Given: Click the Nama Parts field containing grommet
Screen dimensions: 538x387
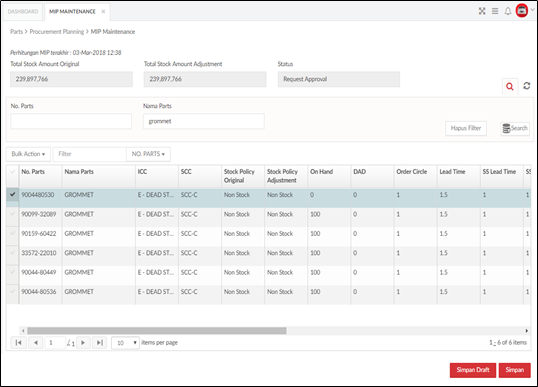Looking at the screenshot, I should coord(203,121).
